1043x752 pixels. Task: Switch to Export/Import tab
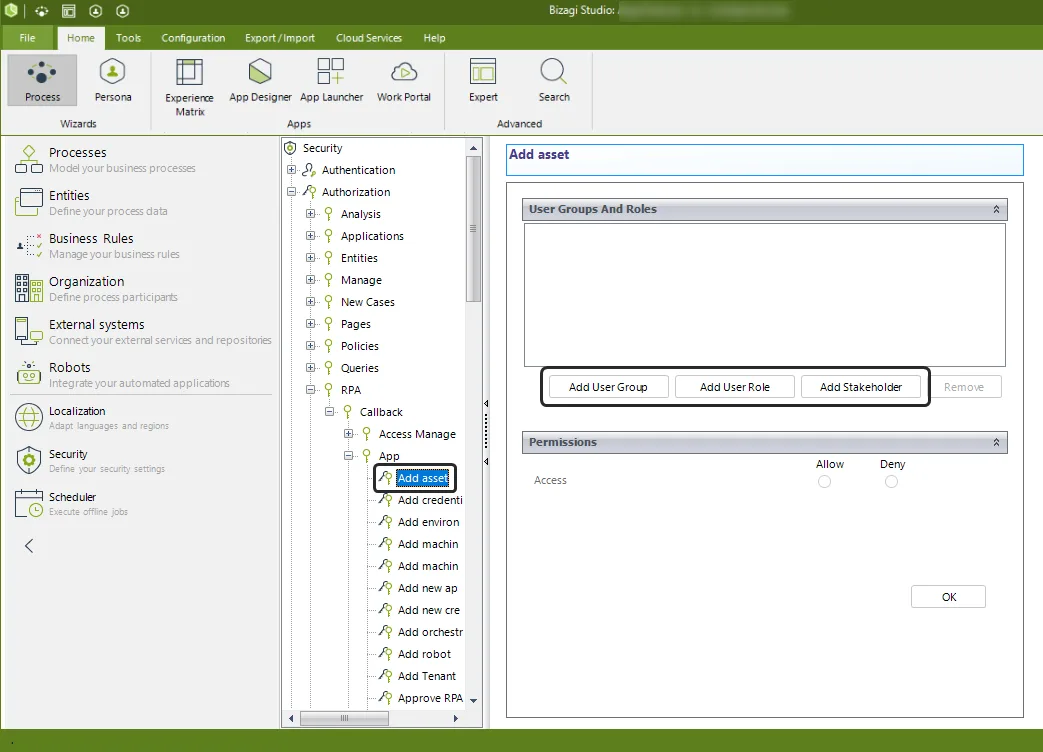click(279, 38)
